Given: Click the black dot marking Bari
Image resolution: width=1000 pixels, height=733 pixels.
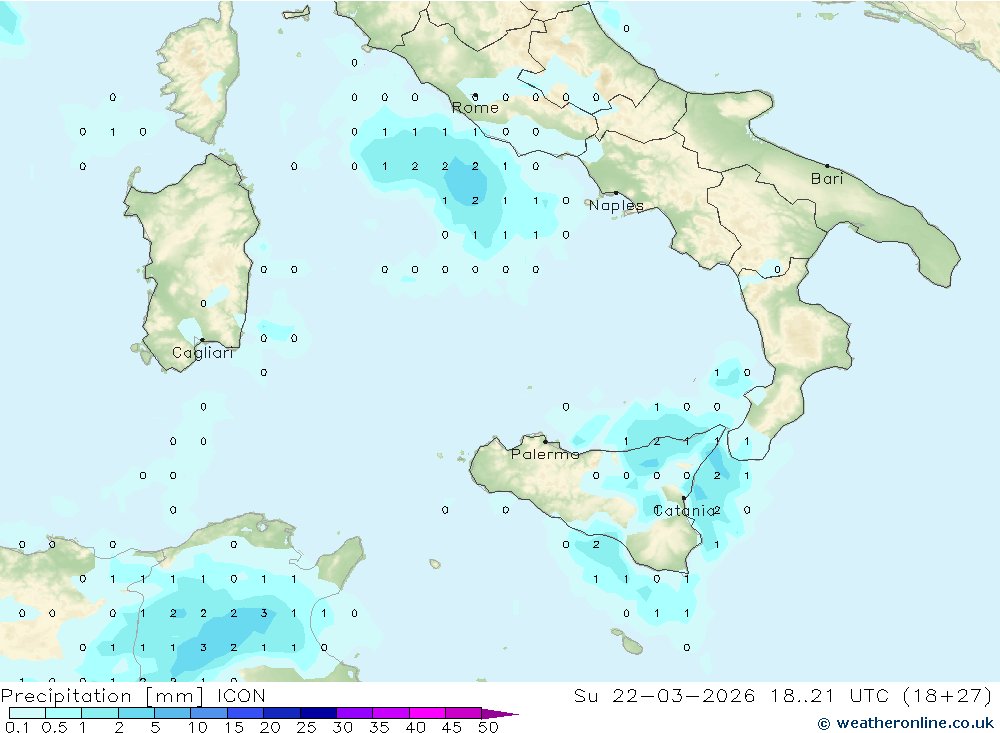Looking at the screenshot, I should [x=827, y=166].
